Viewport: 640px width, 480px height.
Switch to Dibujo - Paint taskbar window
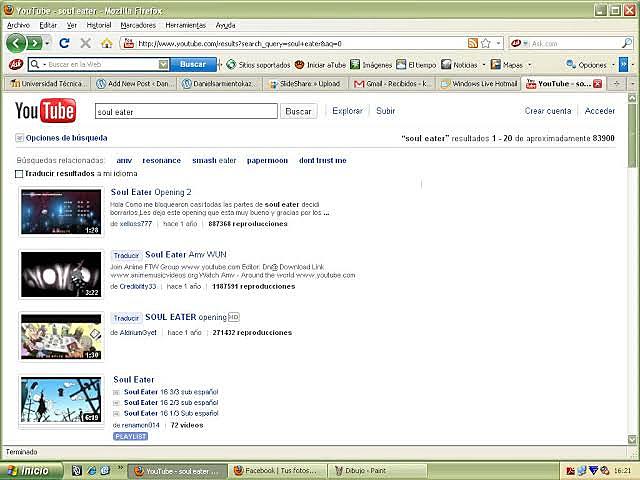coord(379,471)
